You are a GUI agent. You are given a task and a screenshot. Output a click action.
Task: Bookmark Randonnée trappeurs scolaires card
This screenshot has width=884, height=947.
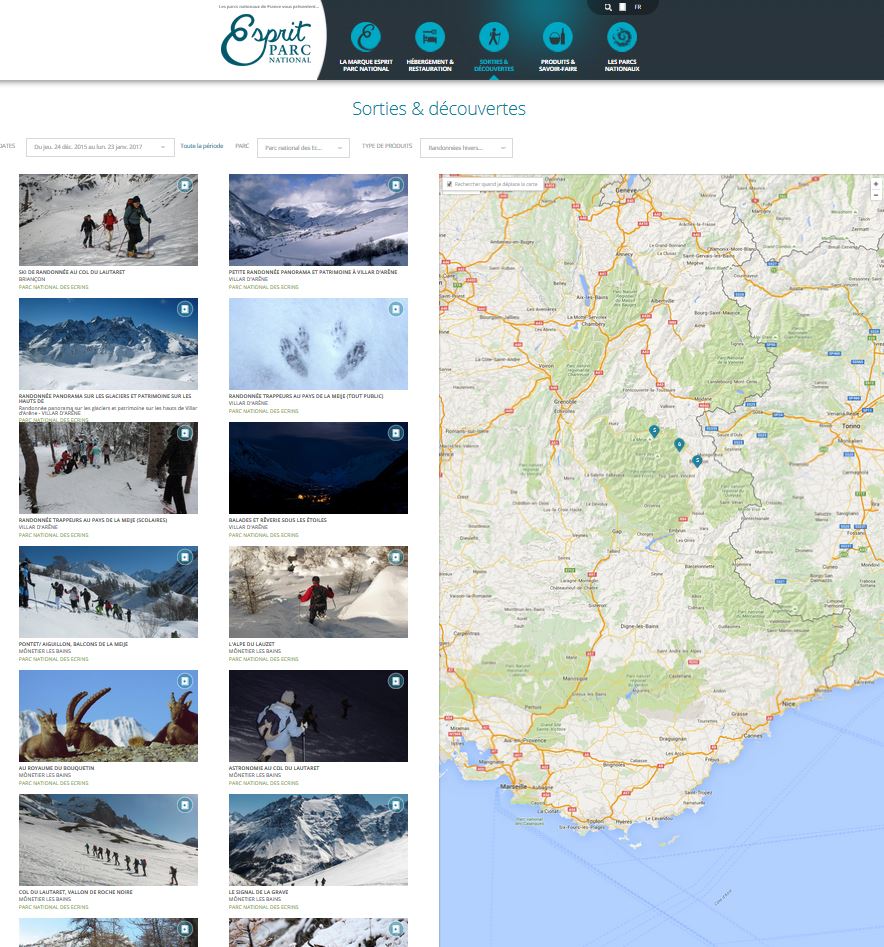185,433
